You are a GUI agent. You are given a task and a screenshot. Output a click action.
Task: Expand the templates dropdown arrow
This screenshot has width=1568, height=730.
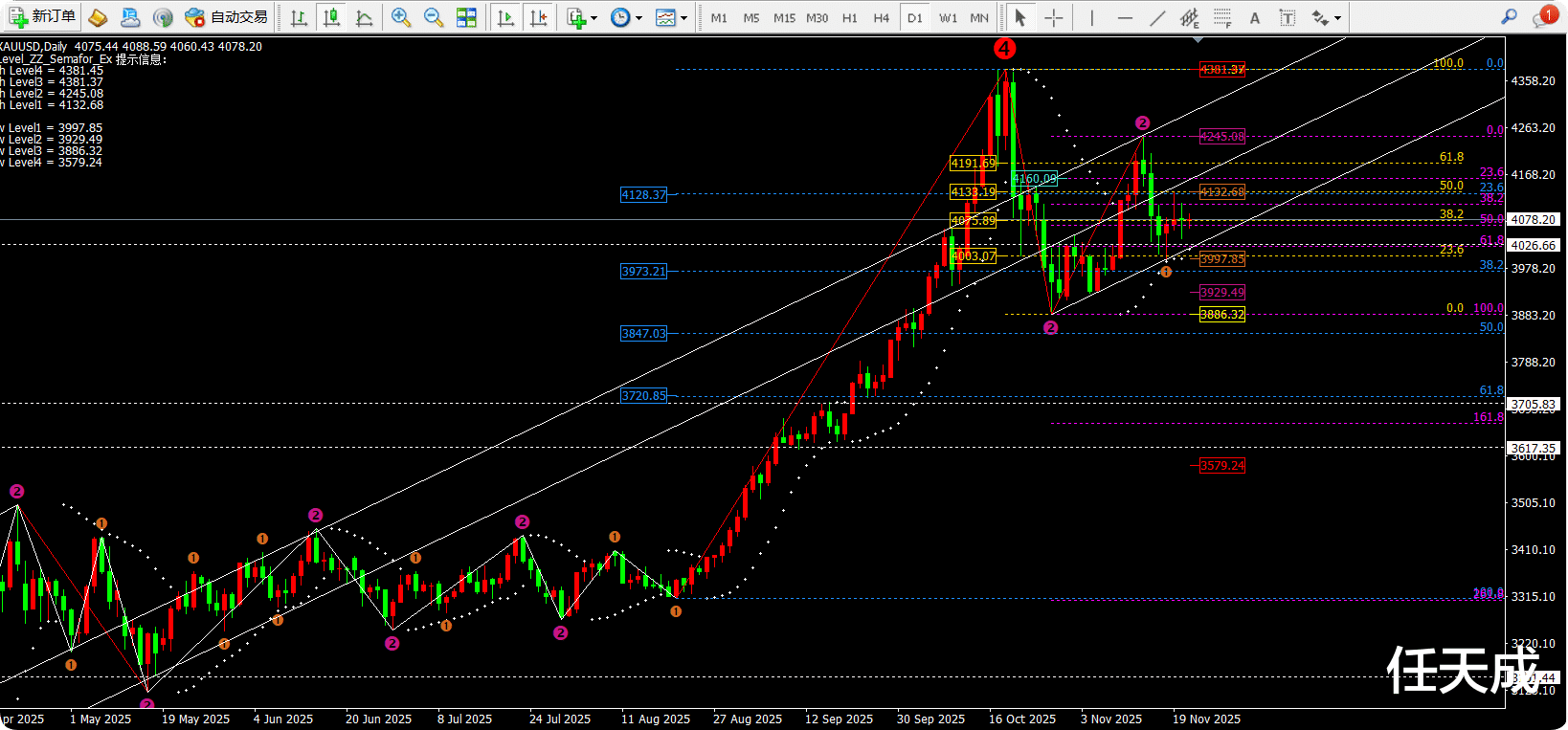tap(683, 18)
